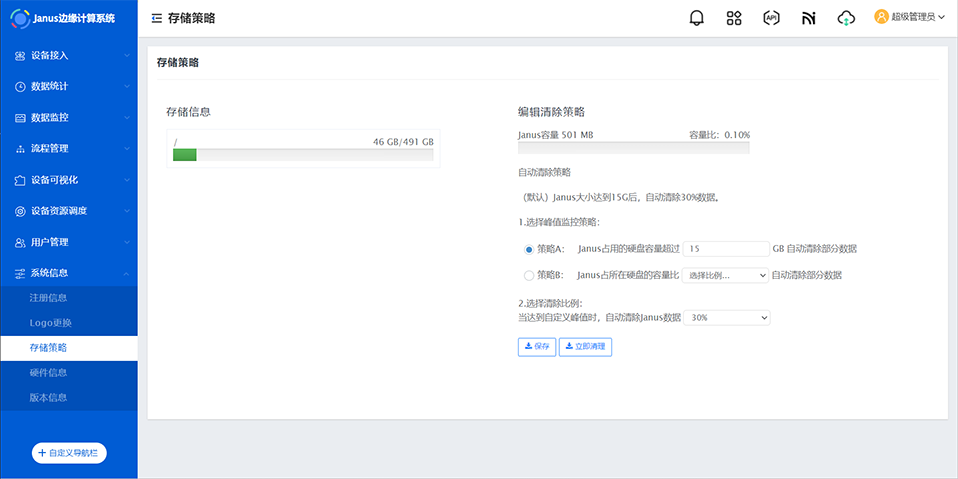The width and height of the screenshot is (958, 479).
Task: Select 策略B radio button
Action: point(529,275)
